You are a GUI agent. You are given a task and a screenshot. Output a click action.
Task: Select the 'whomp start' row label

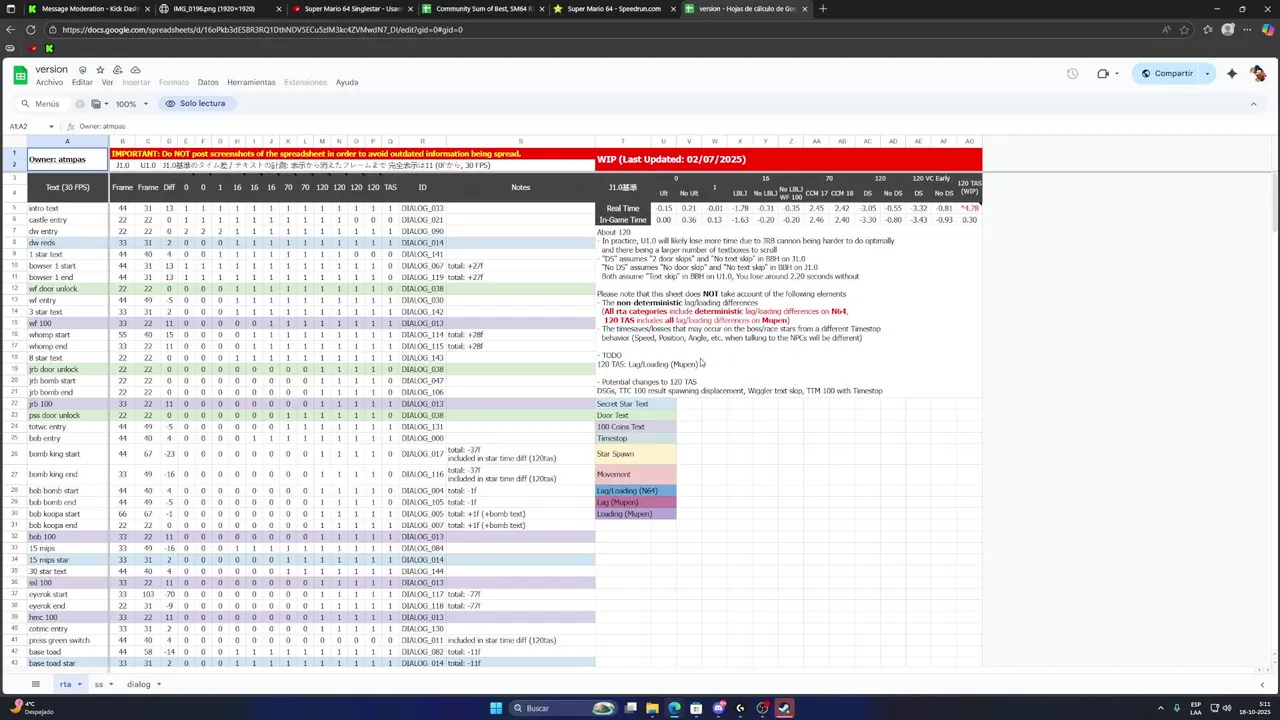67,335
